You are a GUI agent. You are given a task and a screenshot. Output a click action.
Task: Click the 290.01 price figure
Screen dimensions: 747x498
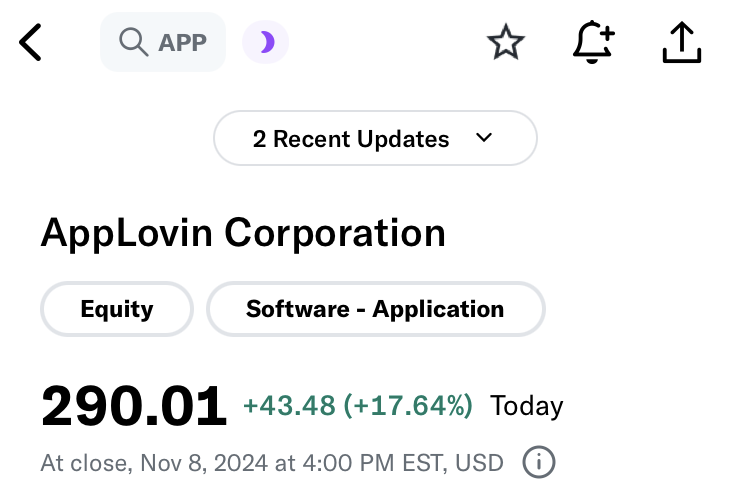[x=134, y=406]
